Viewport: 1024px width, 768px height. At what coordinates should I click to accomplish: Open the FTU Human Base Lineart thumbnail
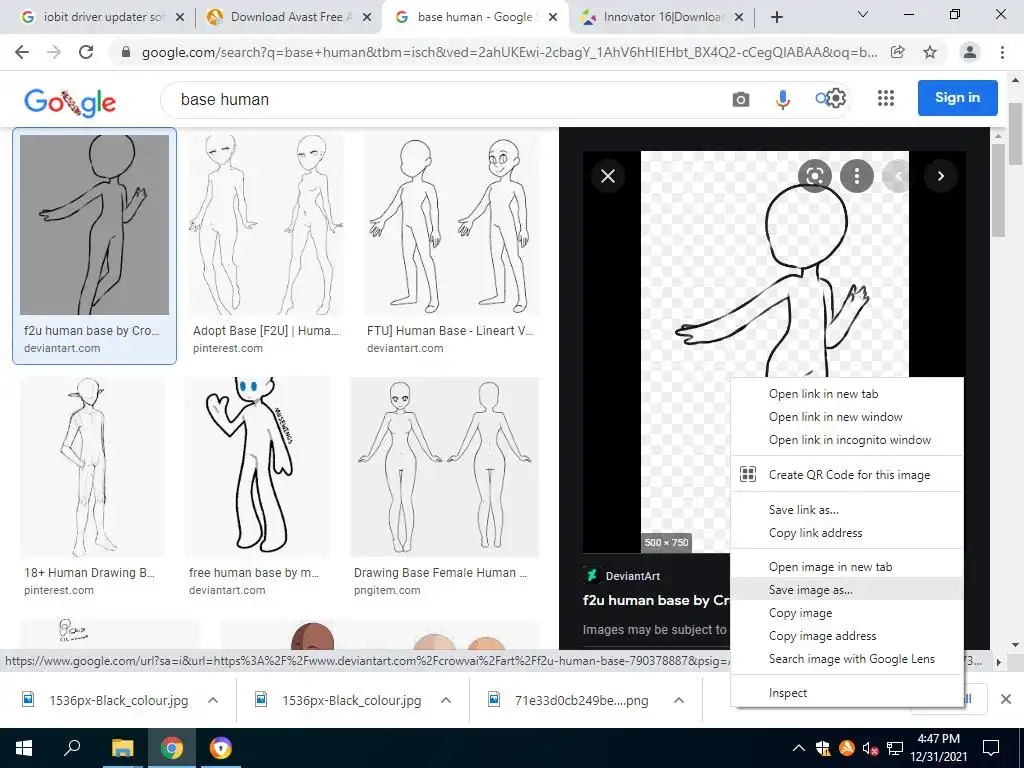coord(451,225)
